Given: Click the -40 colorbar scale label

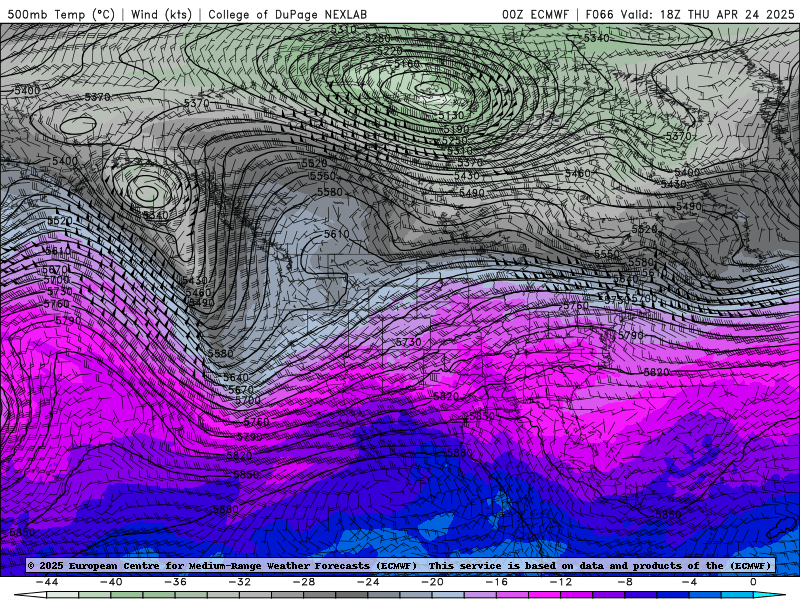Looking at the screenshot, I should 111,582.
